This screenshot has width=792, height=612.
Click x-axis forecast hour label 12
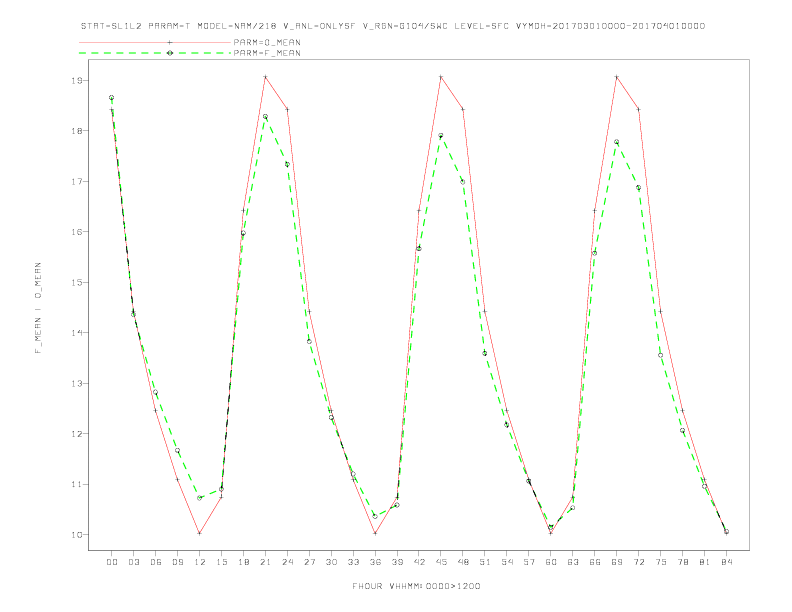pyautogui.click(x=200, y=562)
